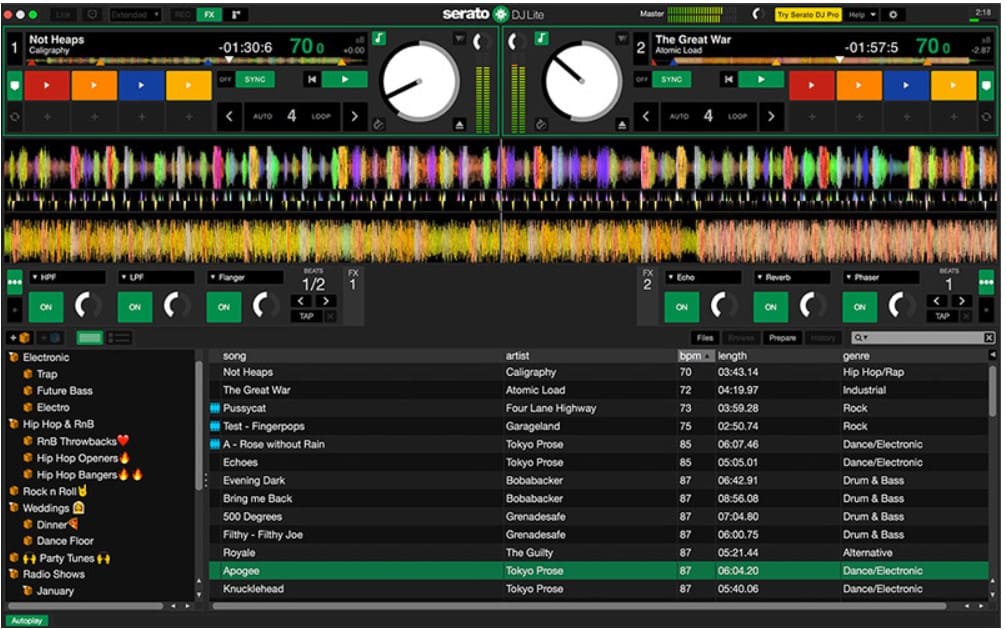Open Echo effect dropdown
The width and height of the screenshot is (1007, 630).
[x=703, y=277]
